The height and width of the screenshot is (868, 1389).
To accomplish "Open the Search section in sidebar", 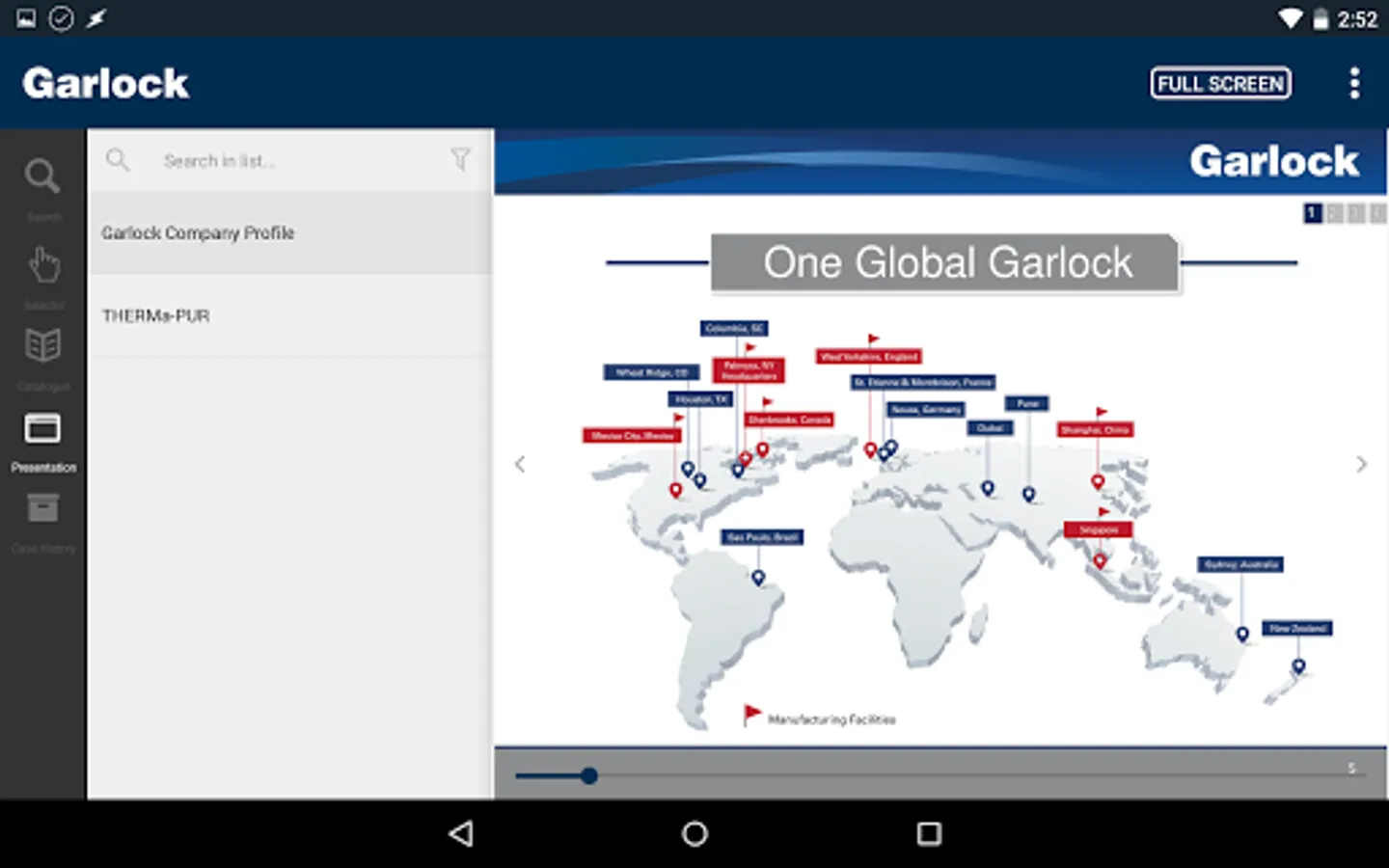I will (x=42, y=188).
